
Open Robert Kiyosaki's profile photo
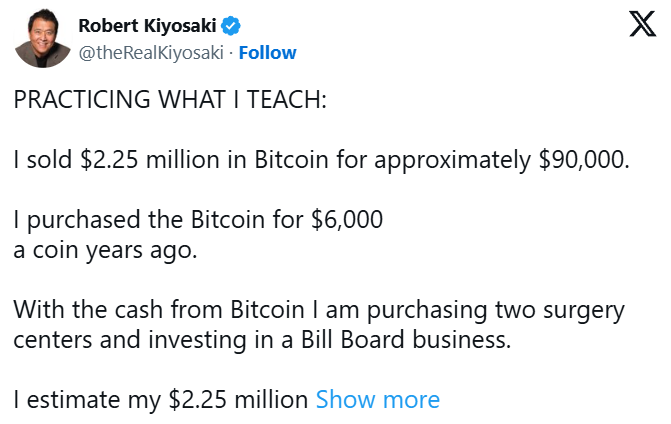[x=40, y=39]
